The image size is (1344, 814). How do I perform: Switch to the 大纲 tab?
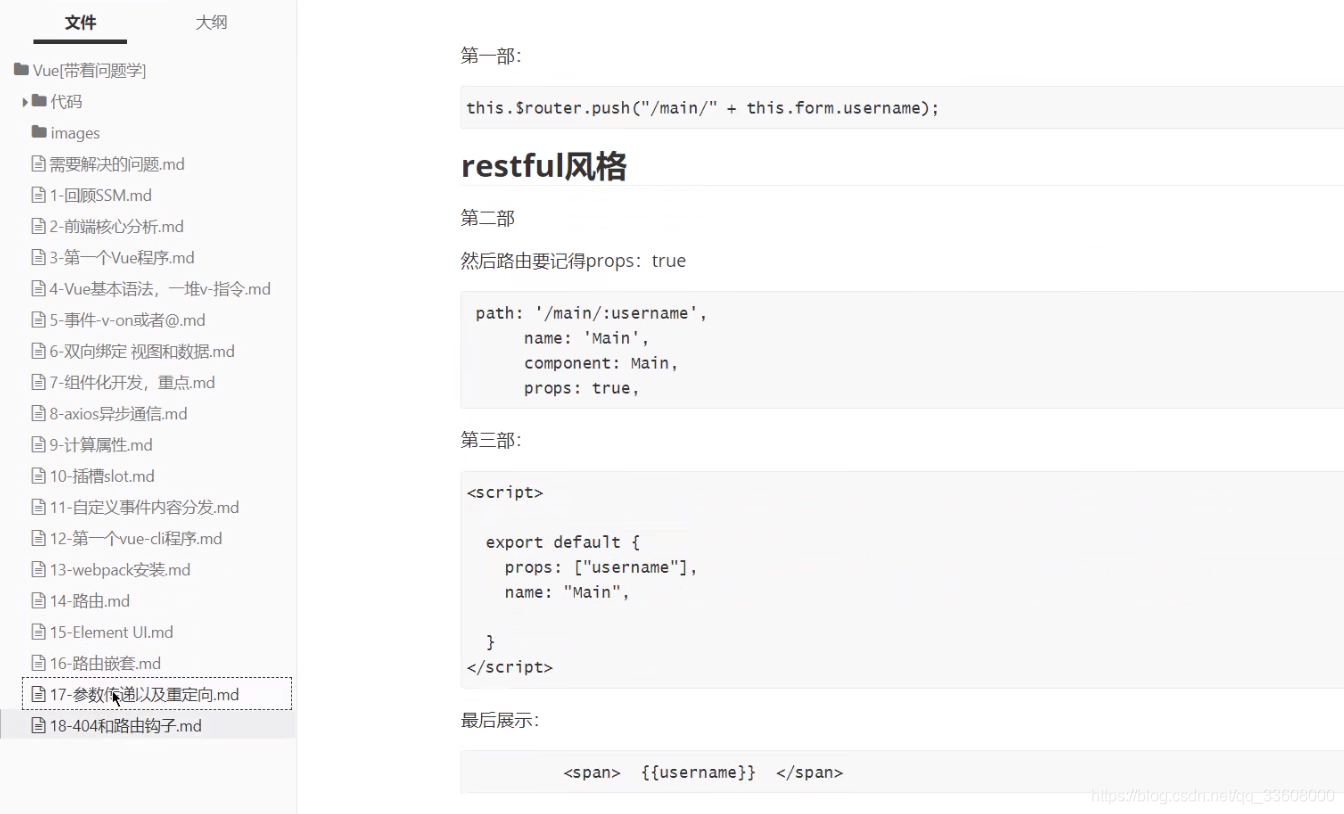[x=211, y=22]
